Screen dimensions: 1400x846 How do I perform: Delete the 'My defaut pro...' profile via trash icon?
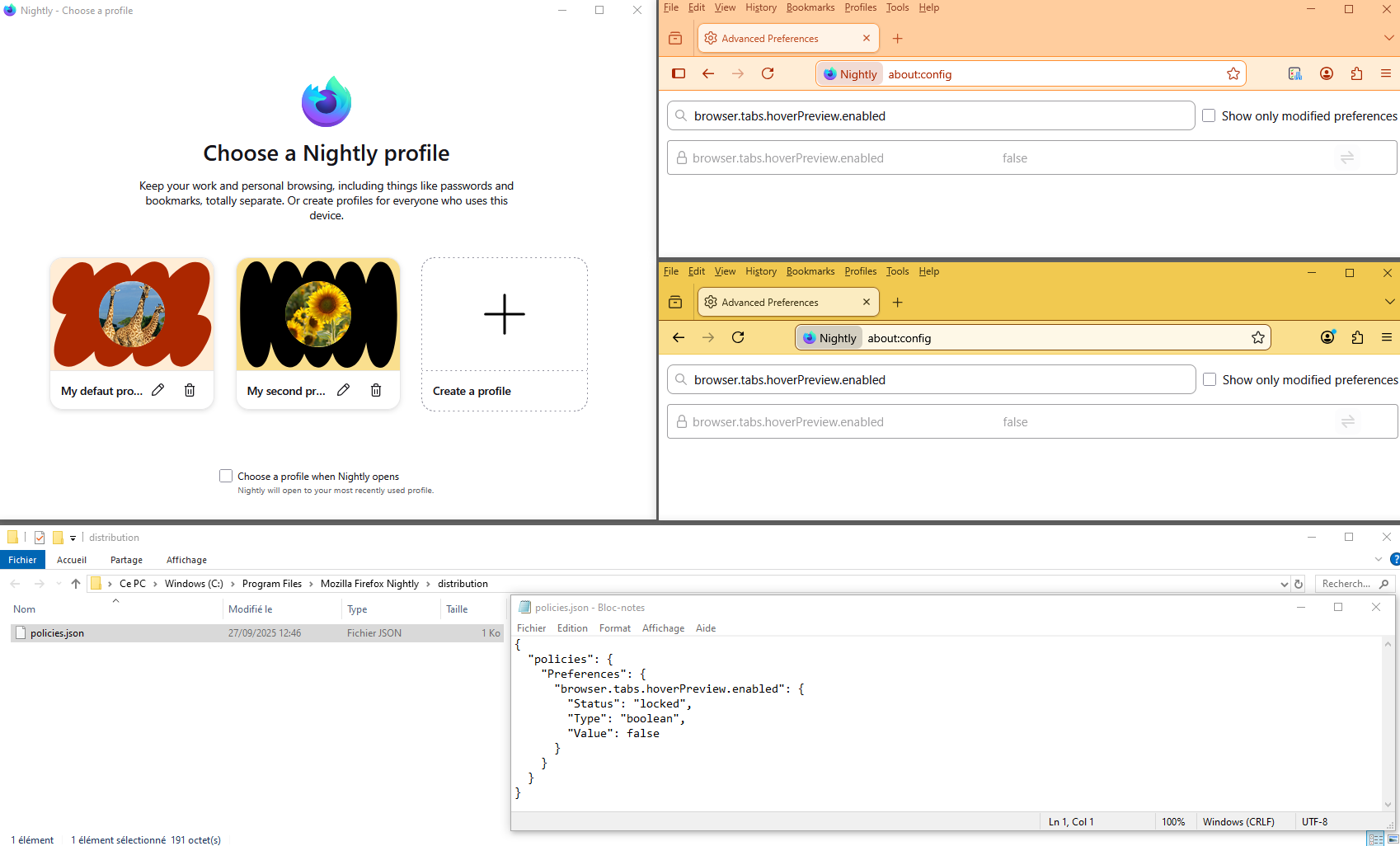point(190,390)
